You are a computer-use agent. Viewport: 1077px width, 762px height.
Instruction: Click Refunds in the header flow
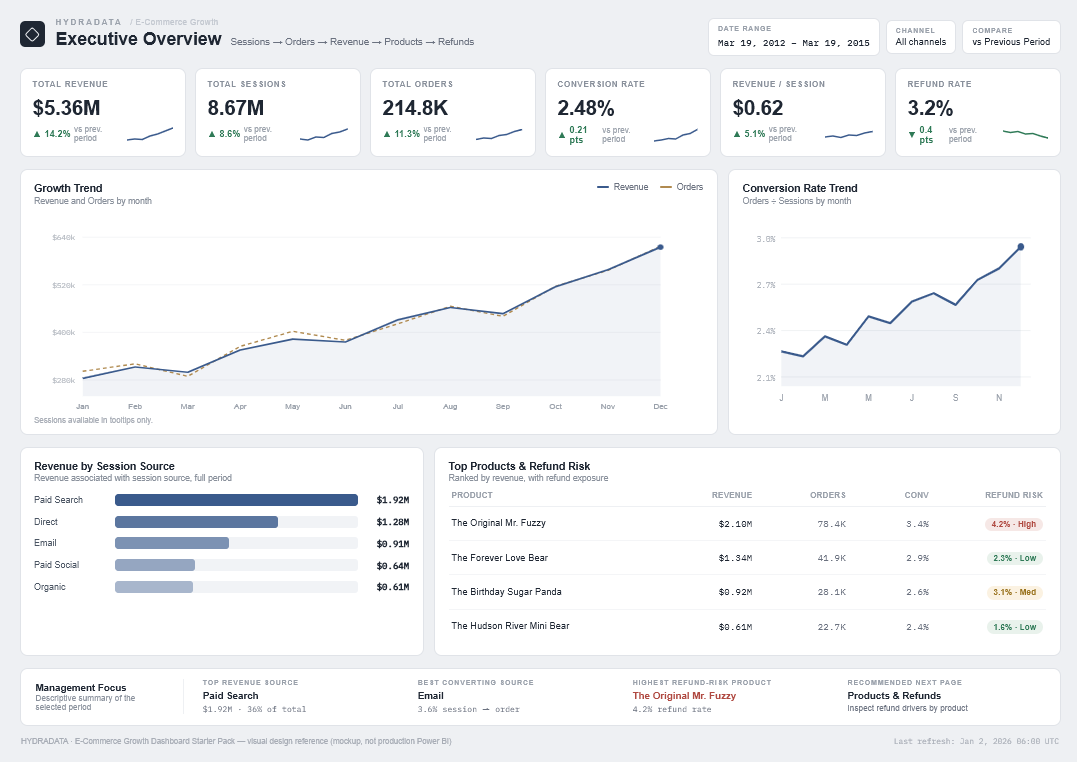tap(455, 42)
